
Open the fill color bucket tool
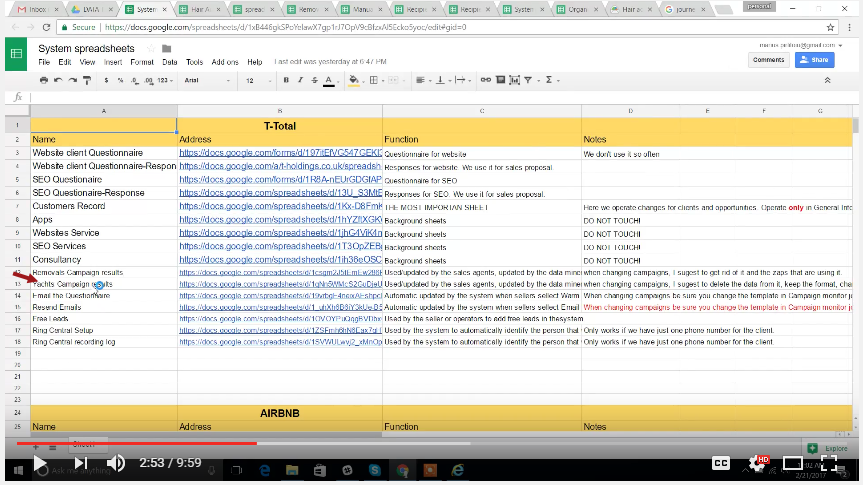351,80
